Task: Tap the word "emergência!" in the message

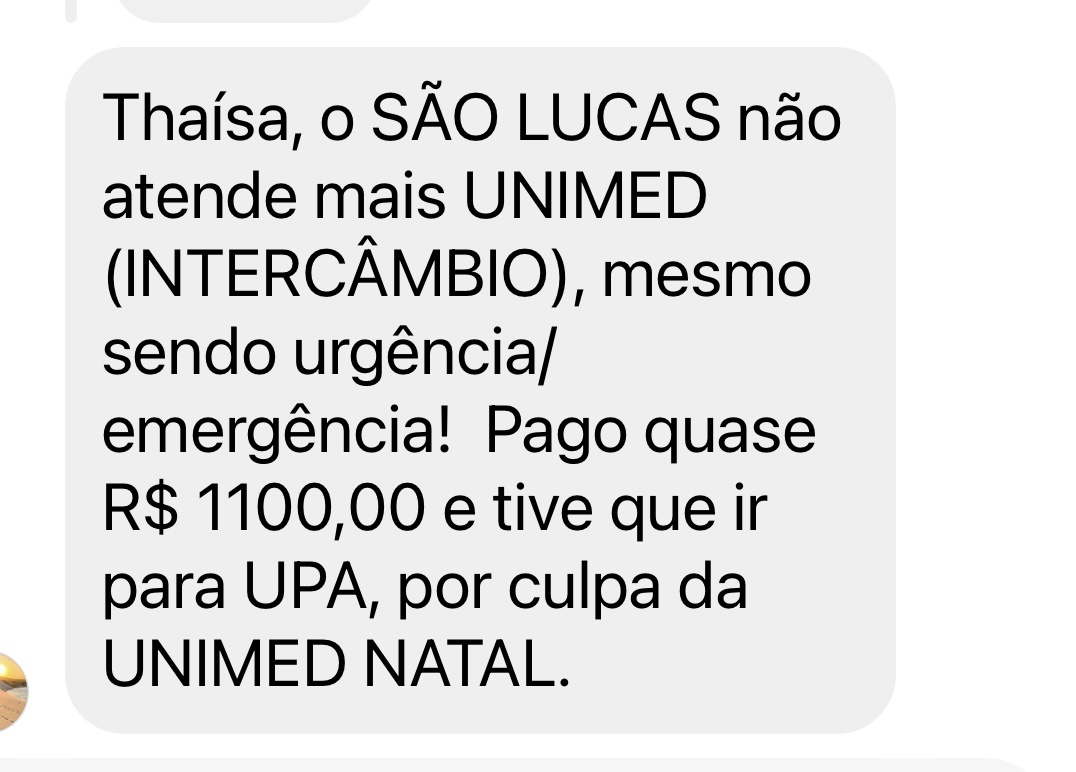Action: click(x=277, y=432)
